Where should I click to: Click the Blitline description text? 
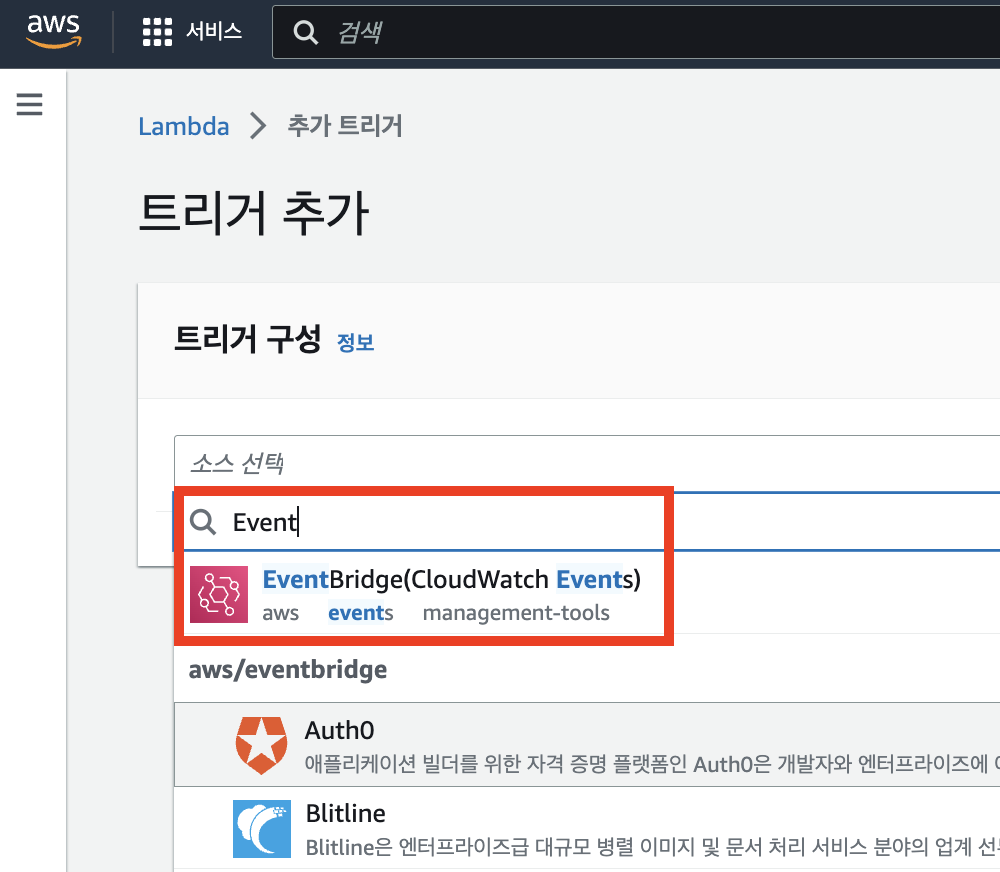tap(652, 847)
